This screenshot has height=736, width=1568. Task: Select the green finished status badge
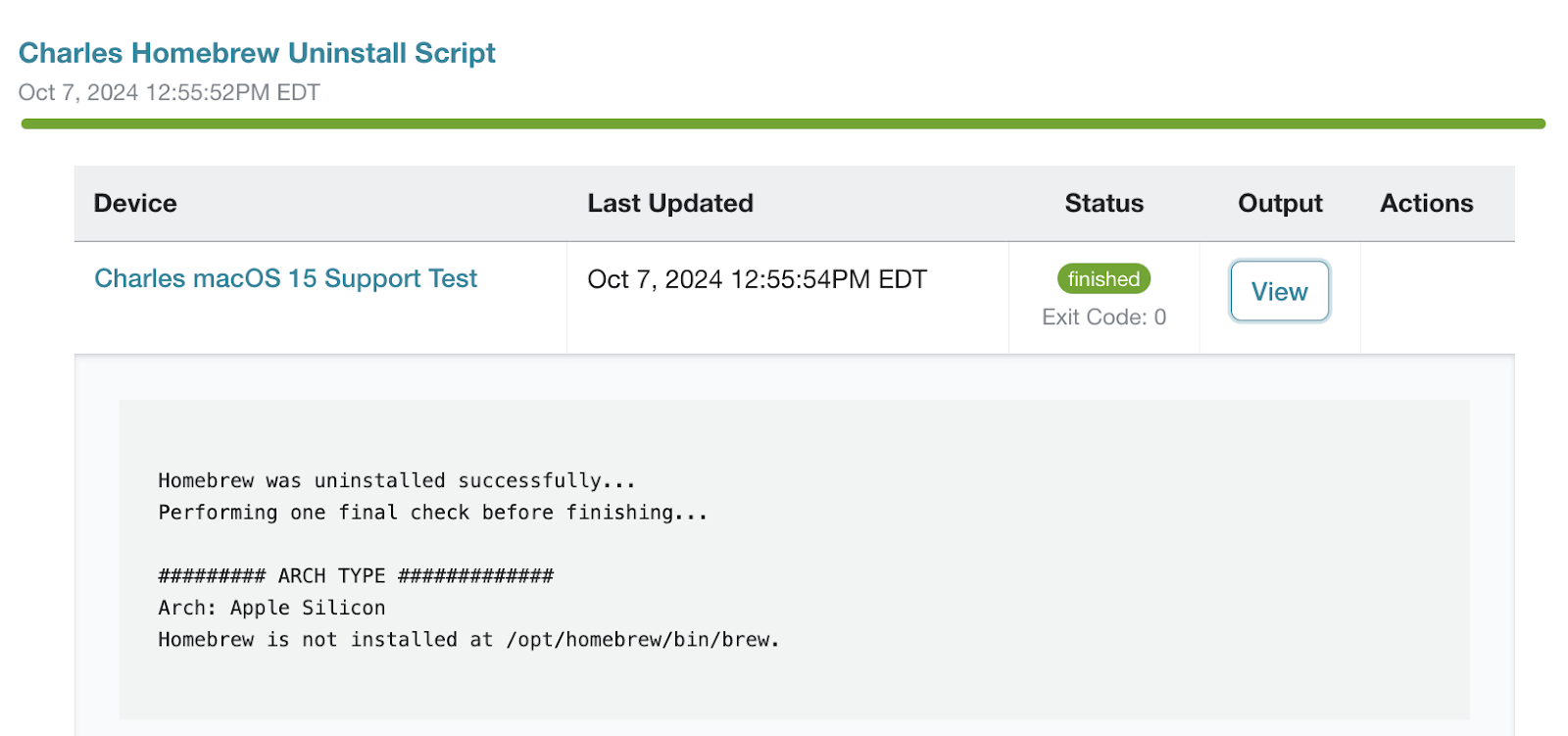pos(1103,279)
